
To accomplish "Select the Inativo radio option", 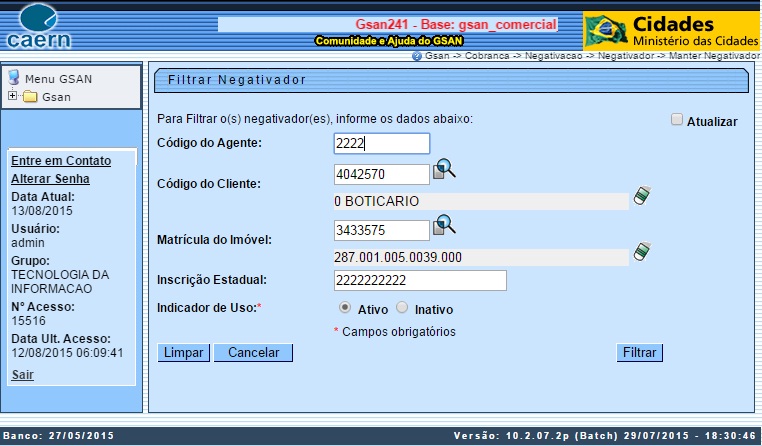I will [x=402, y=308].
